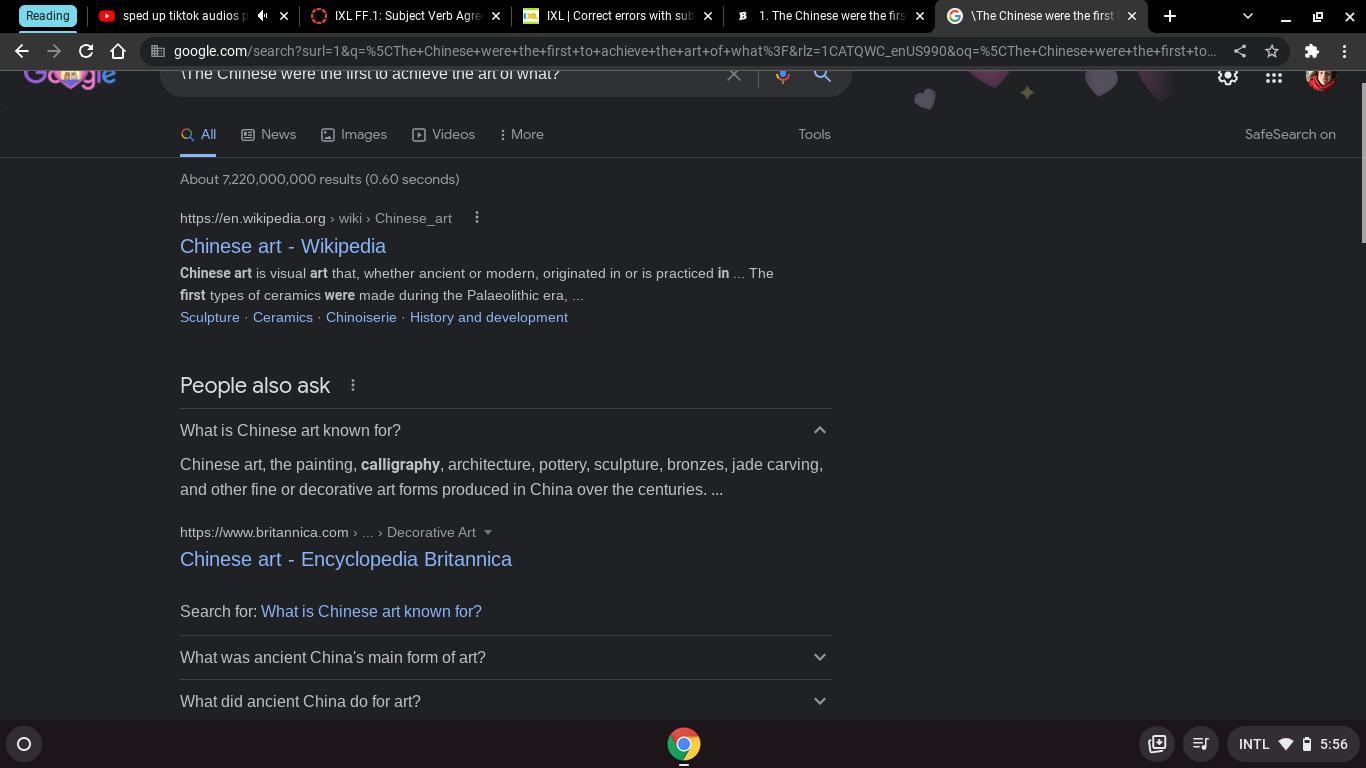This screenshot has height=768, width=1366.
Task: Mute the sped up tiktok audios tab
Action: pos(262,16)
